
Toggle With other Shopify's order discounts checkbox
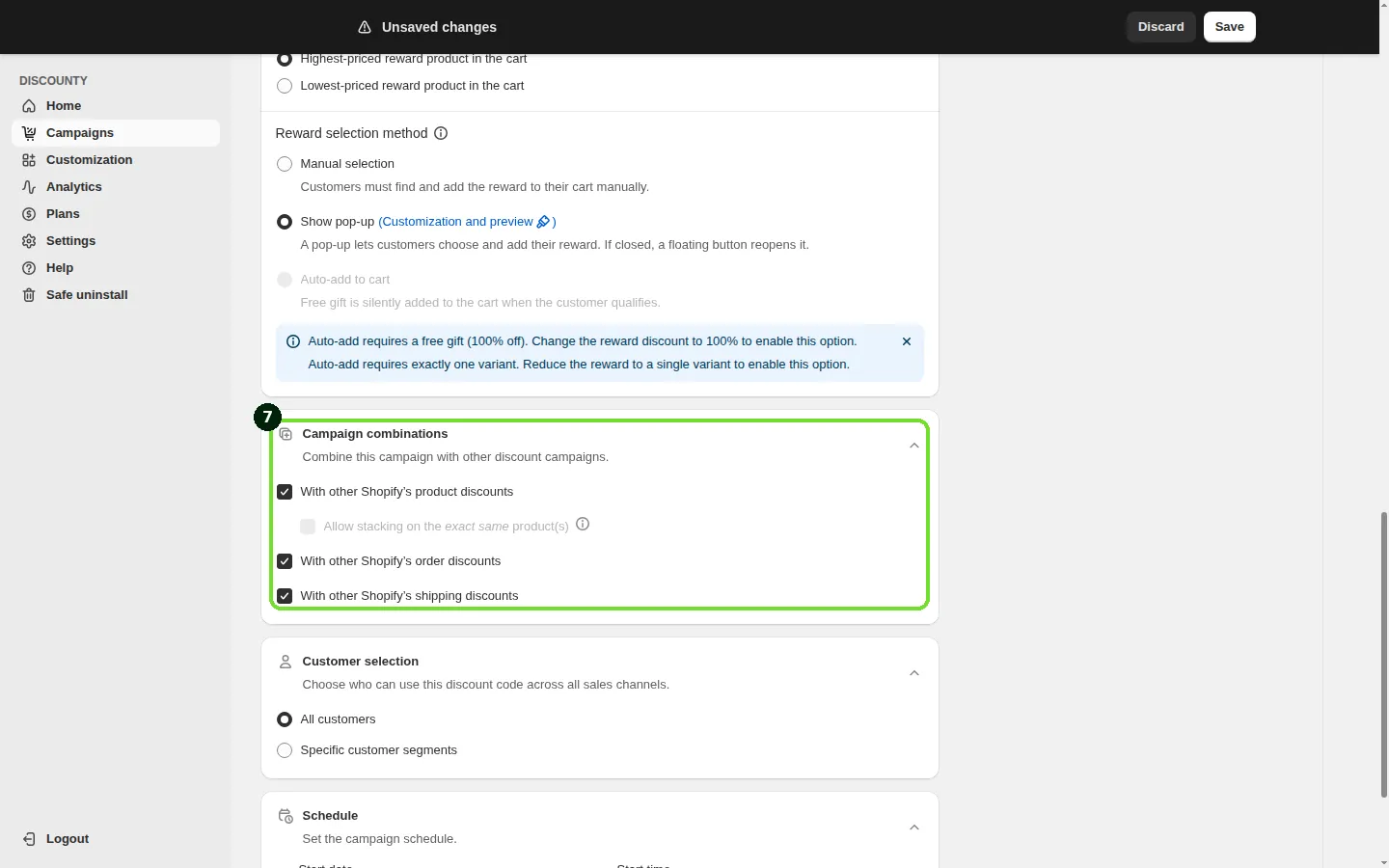pos(285,561)
